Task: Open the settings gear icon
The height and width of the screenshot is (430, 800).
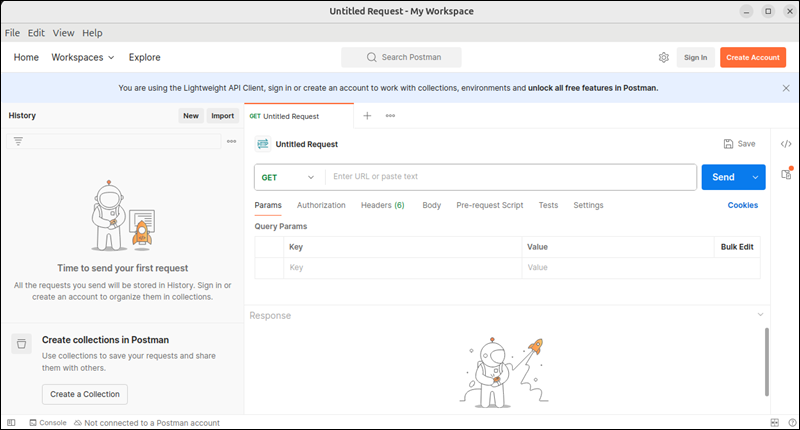Action: [663, 58]
